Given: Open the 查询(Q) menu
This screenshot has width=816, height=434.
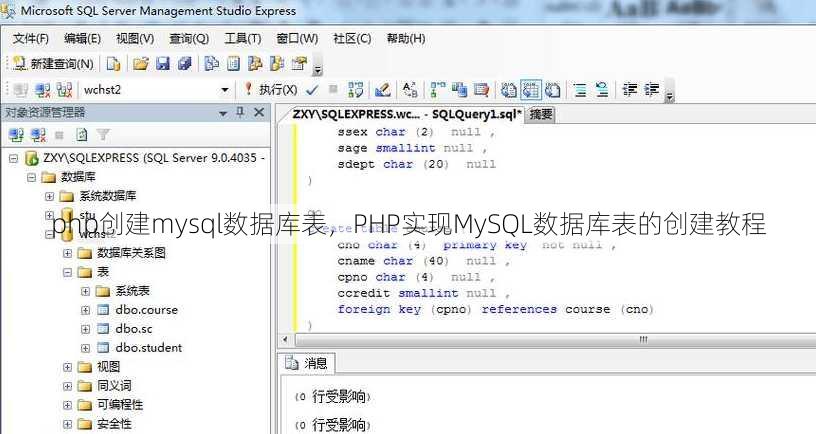Looking at the screenshot, I should tap(189, 39).
